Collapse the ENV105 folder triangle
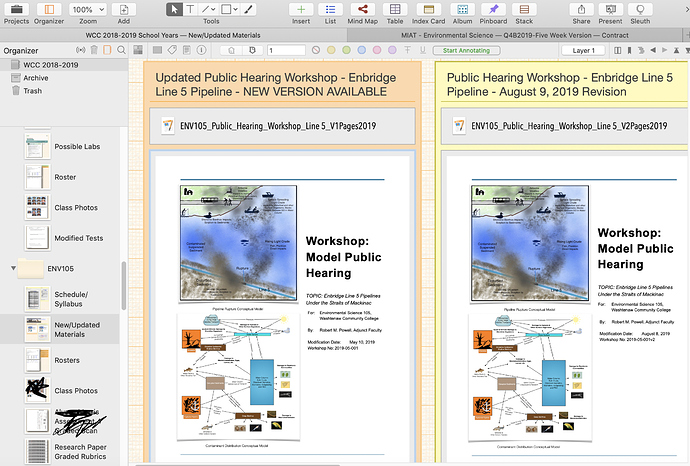 point(13,268)
